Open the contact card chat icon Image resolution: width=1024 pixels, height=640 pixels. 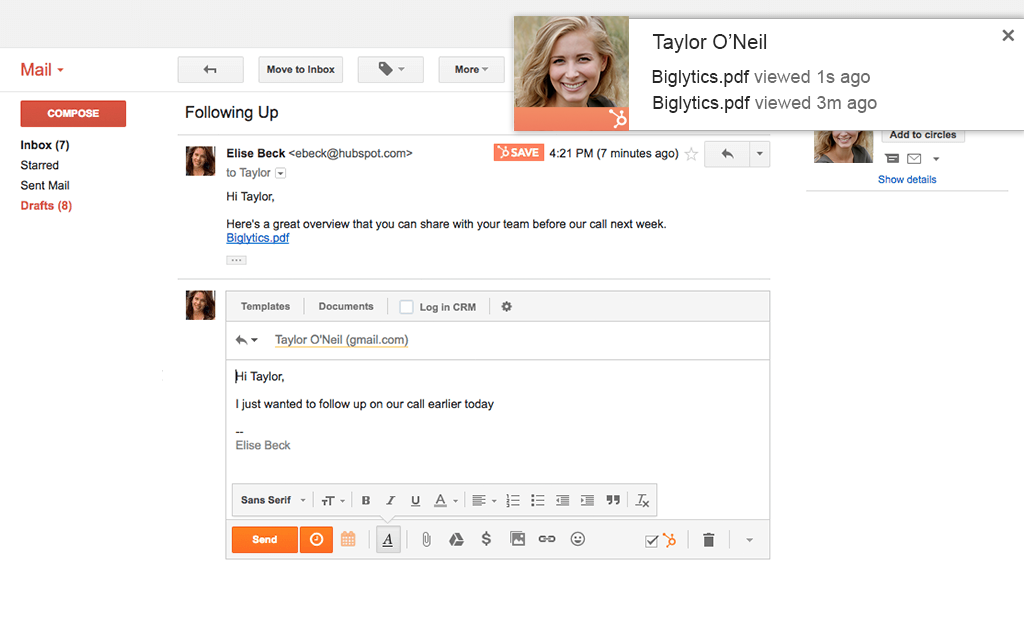(x=892, y=159)
